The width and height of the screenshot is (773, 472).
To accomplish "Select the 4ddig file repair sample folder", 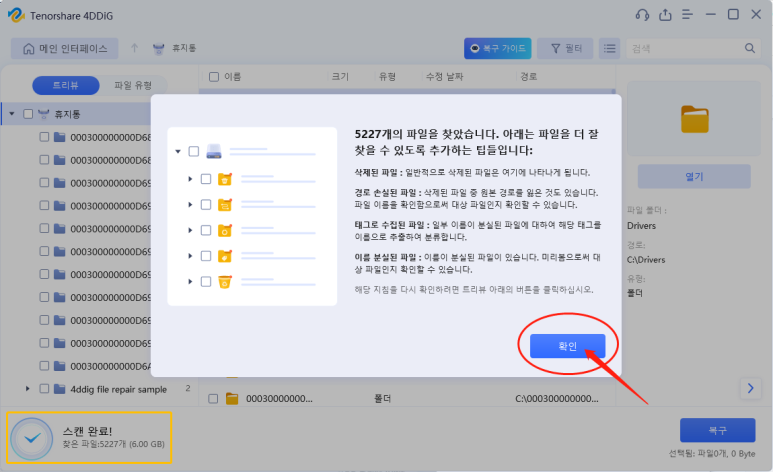I will [118, 389].
